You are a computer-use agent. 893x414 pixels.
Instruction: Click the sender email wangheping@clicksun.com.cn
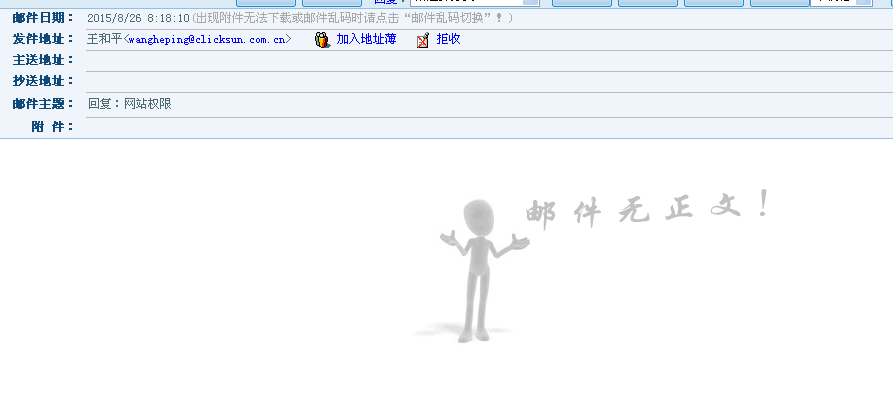click(x=207, y=40)
